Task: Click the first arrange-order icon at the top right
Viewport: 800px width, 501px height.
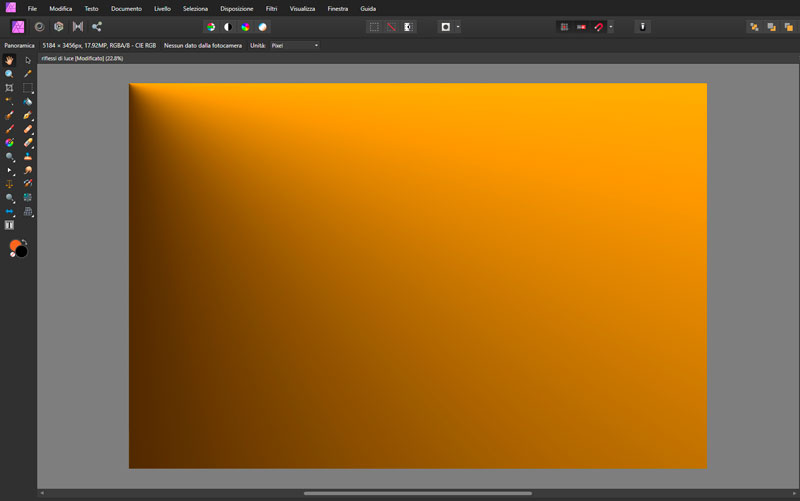Action: click(754, 27)
